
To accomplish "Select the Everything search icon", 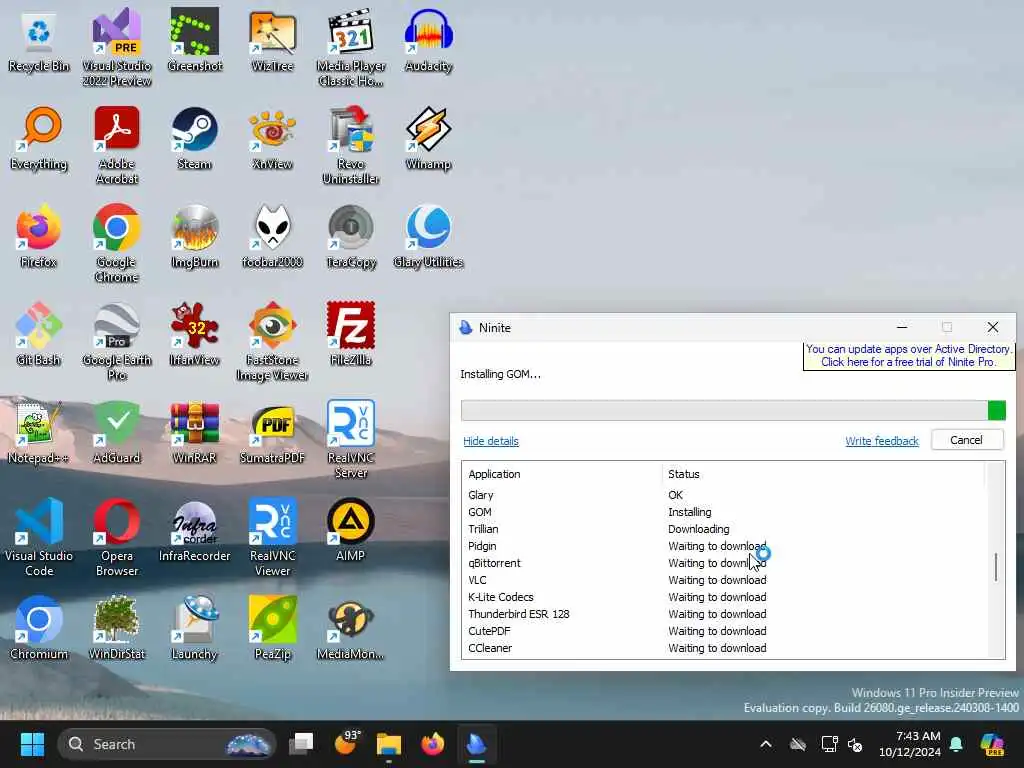I will (39, 139).
